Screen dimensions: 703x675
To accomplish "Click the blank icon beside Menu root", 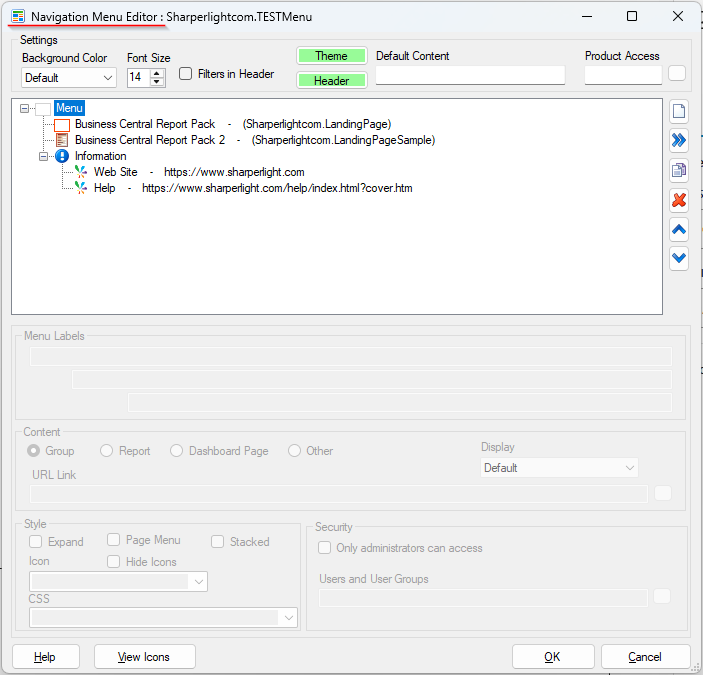I will (43, 108).
